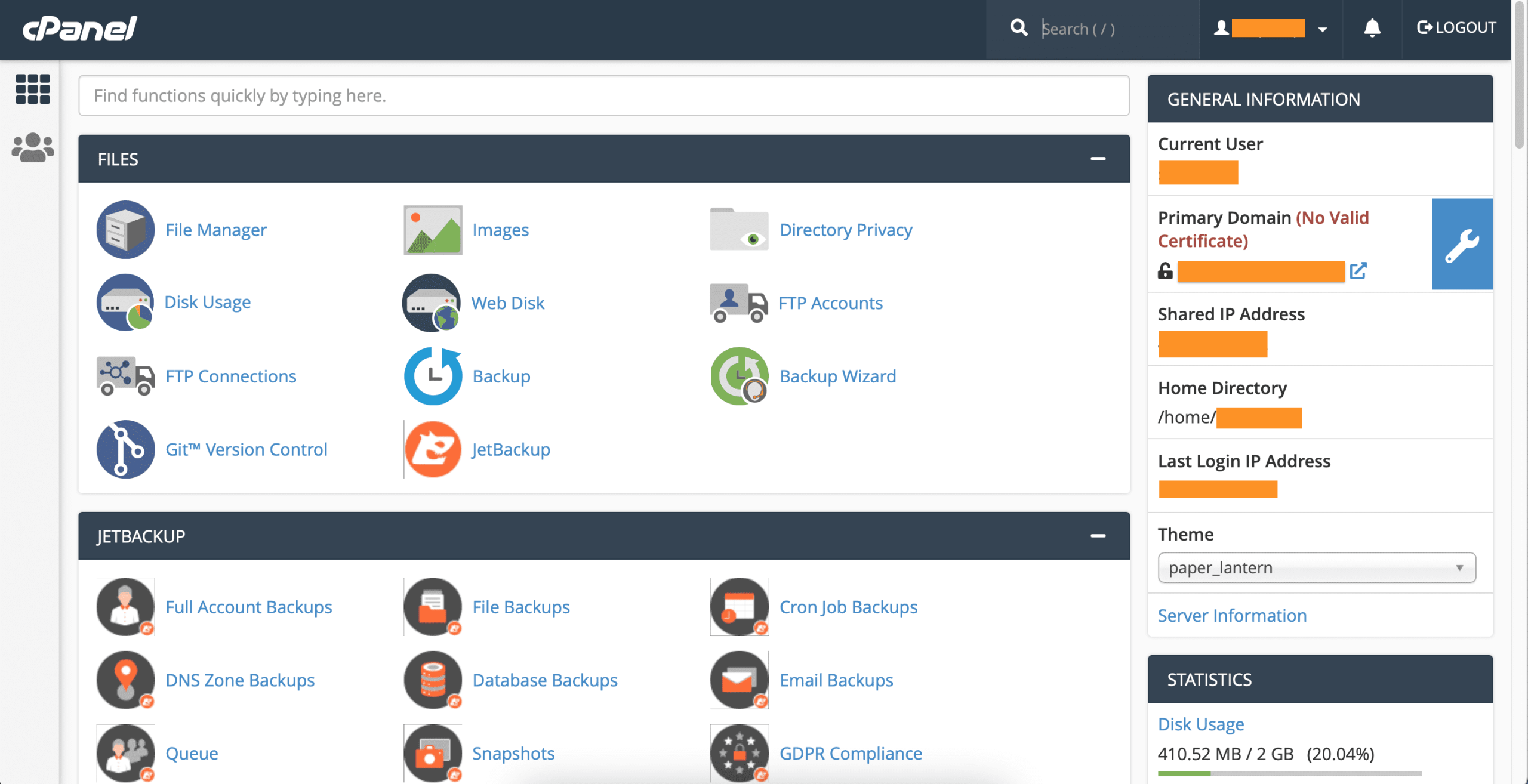The height and width of the screenshot is (784, 1528).
Task: Open User Manager from the sidebar people icon
Action: 33,147
